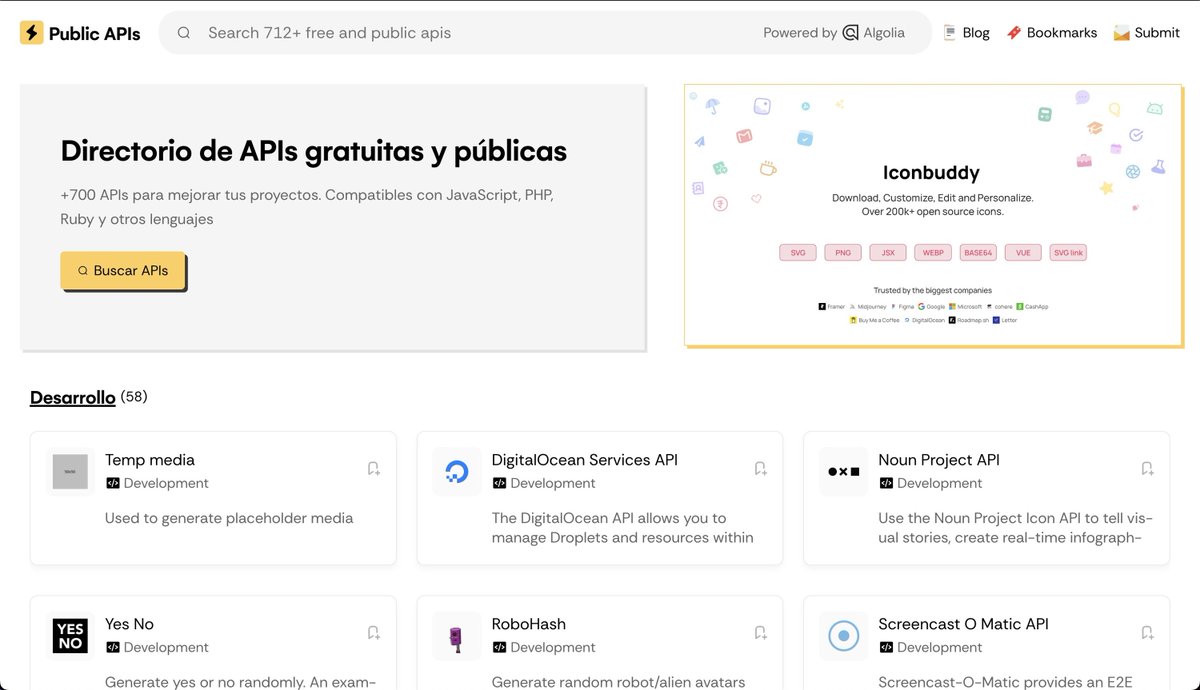Click the Screencast O Matic circle logo
Image resolution: width=1200 pixels, height=690 pixels.
point(843,635)
